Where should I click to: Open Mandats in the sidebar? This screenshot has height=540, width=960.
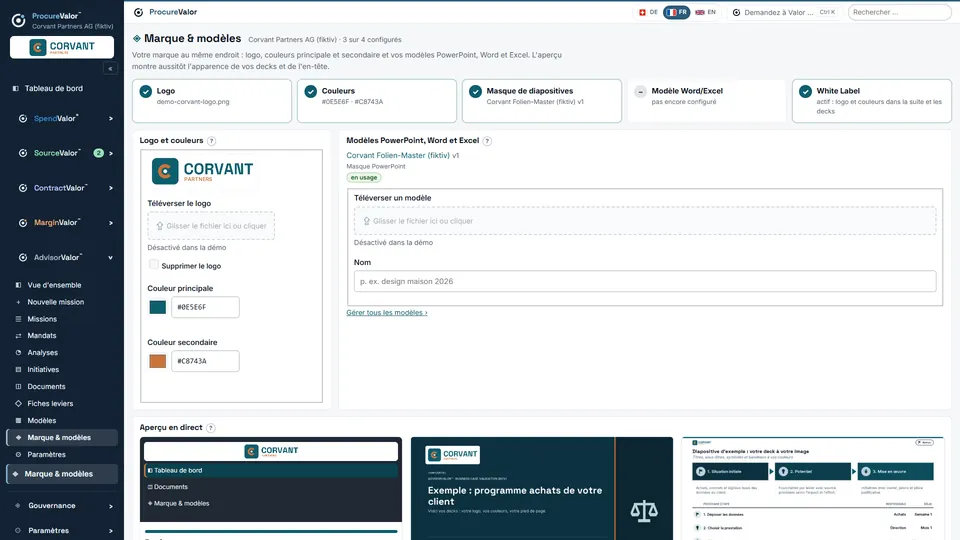pos(42,336)
